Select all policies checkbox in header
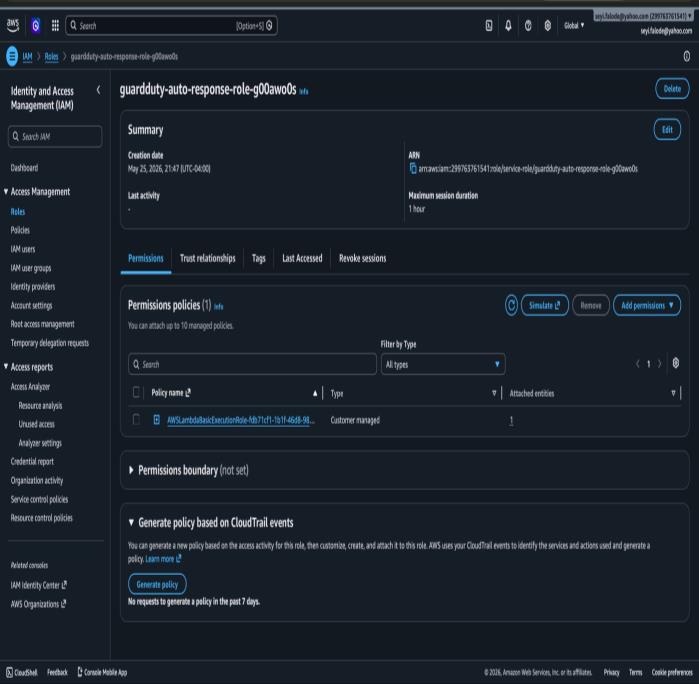The height and width of the screenshot is (684, 699). [136, 392]
